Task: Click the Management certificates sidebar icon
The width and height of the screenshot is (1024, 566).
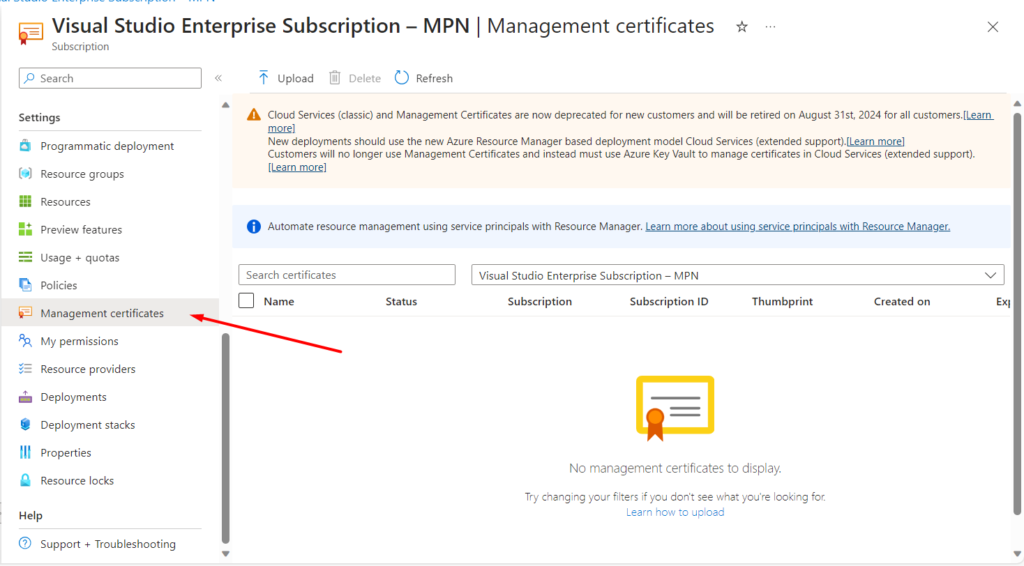Action: 25,313
